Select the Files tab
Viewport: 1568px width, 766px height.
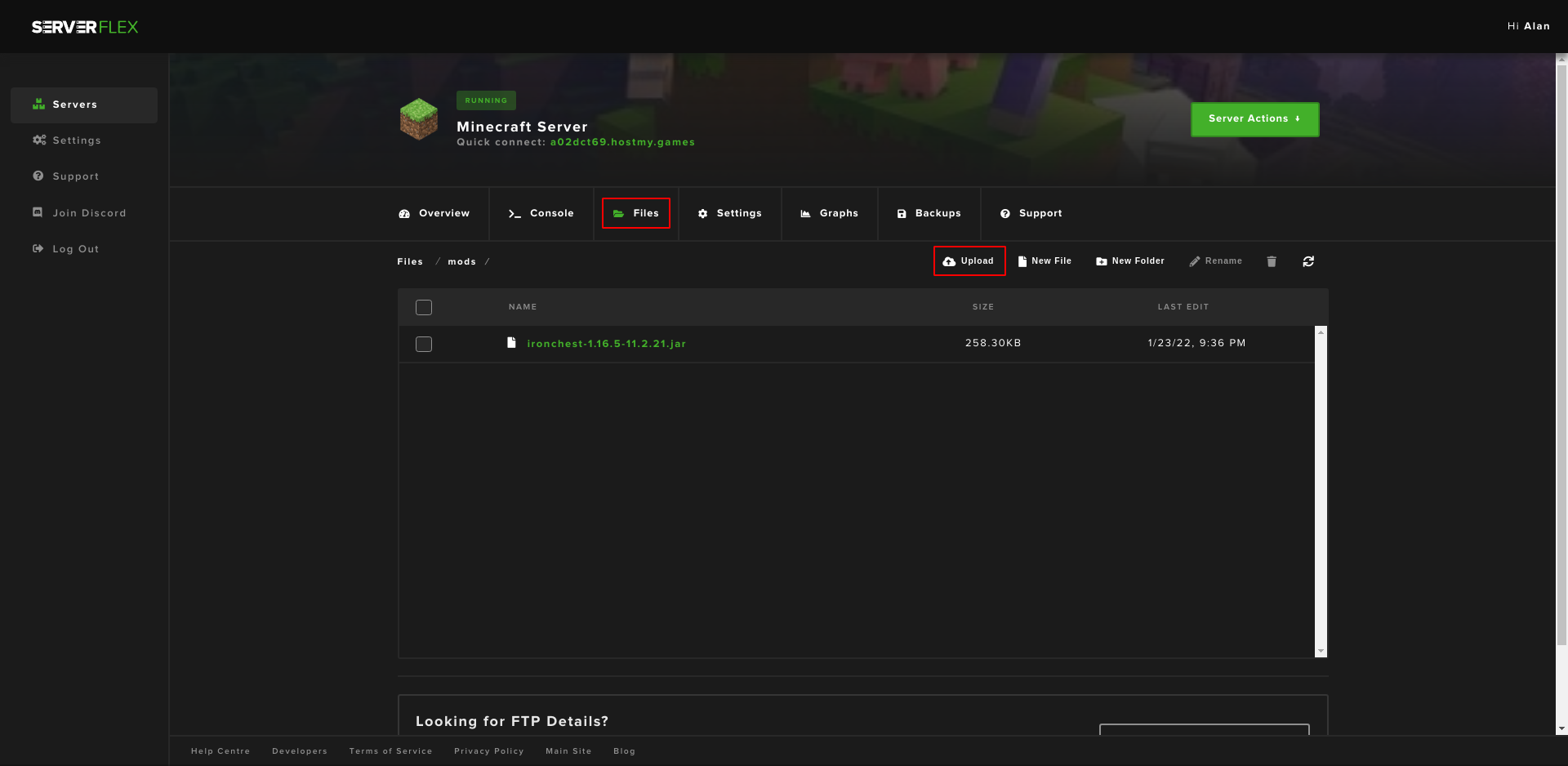click(636, 213)
